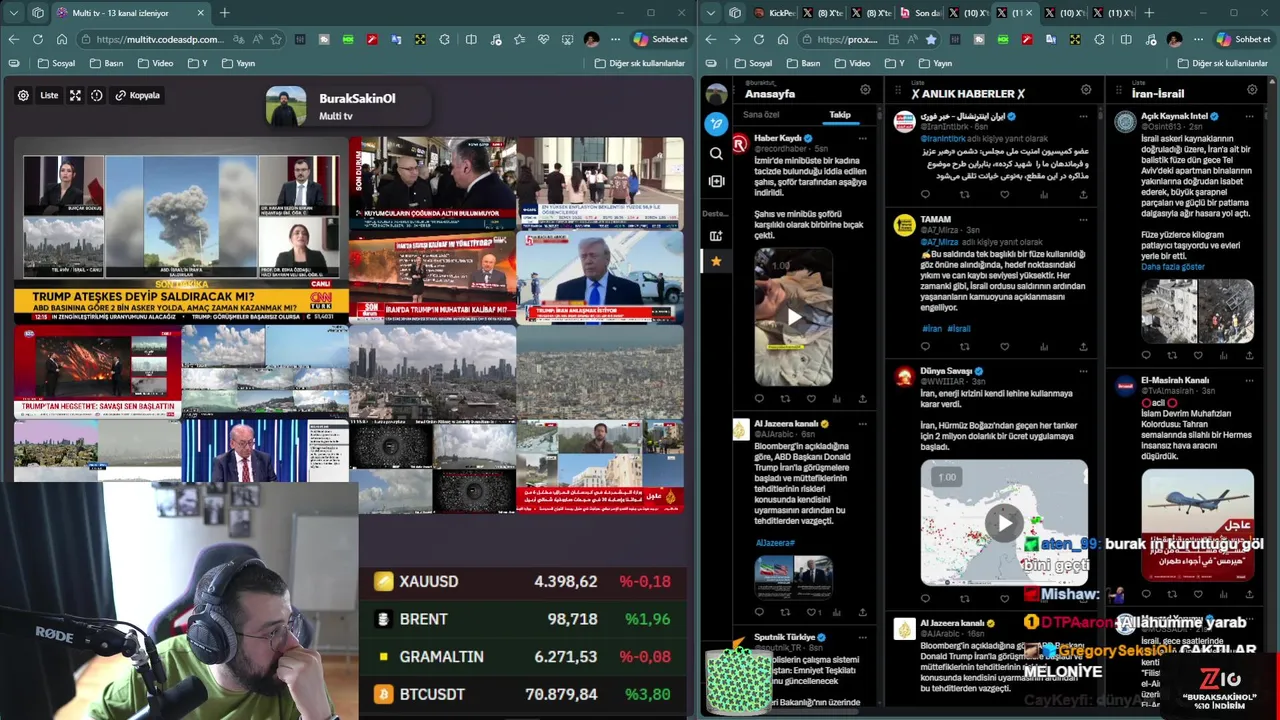The width and height of the screenshot is (1280, 720).
Task: Switch to Takip tab
Action: coord(840,115)
